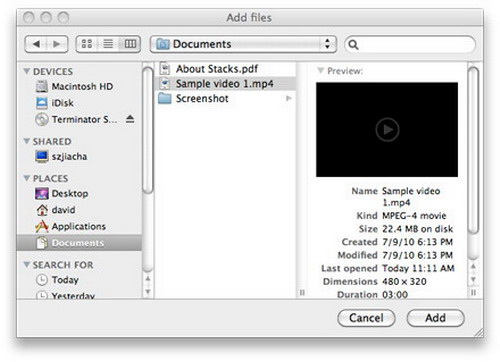This screenshot has height=362, width=500.
Task: Click the Applications icon
Action: 42,226
